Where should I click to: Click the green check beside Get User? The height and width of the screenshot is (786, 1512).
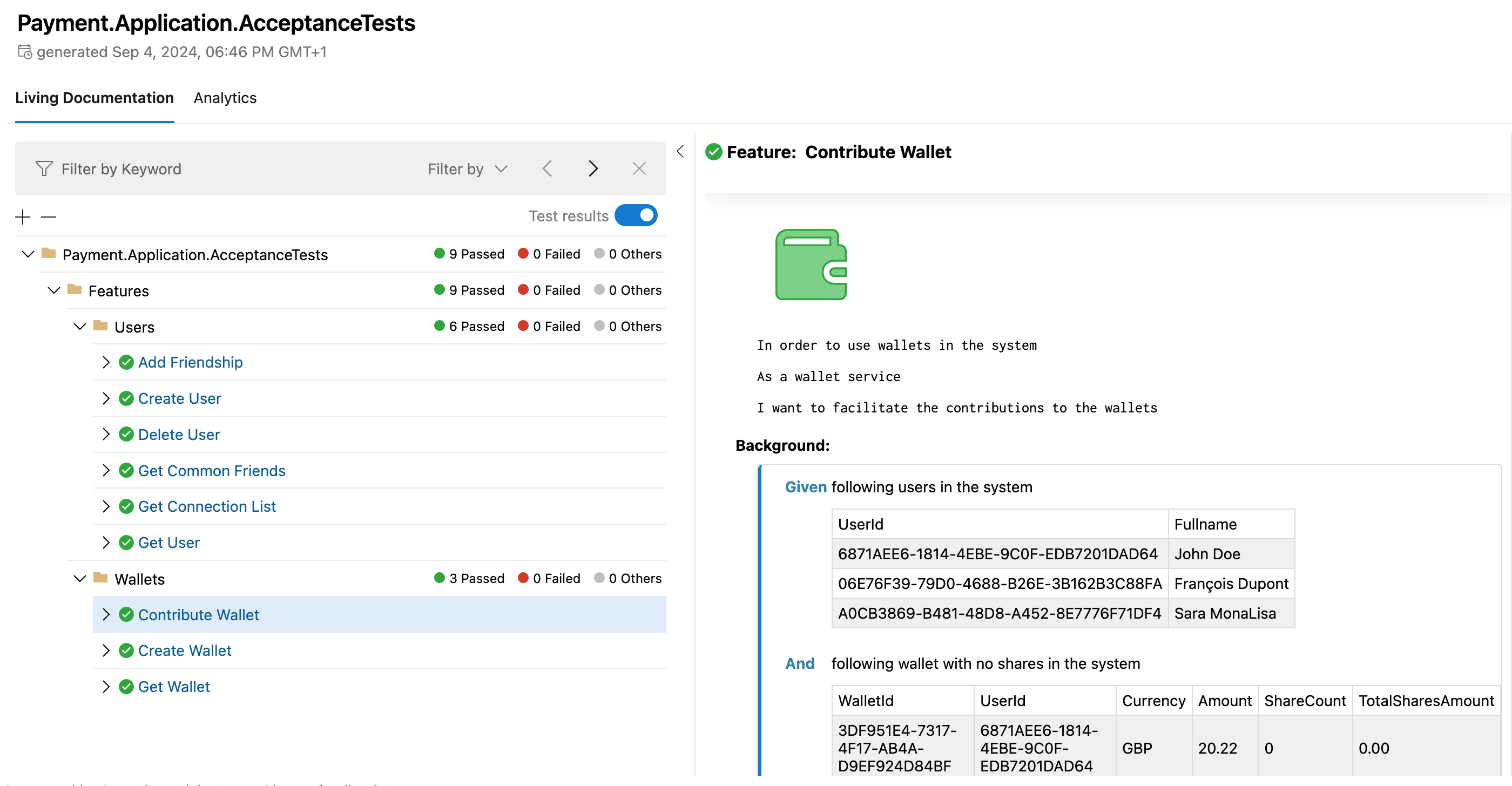point(126,543)
